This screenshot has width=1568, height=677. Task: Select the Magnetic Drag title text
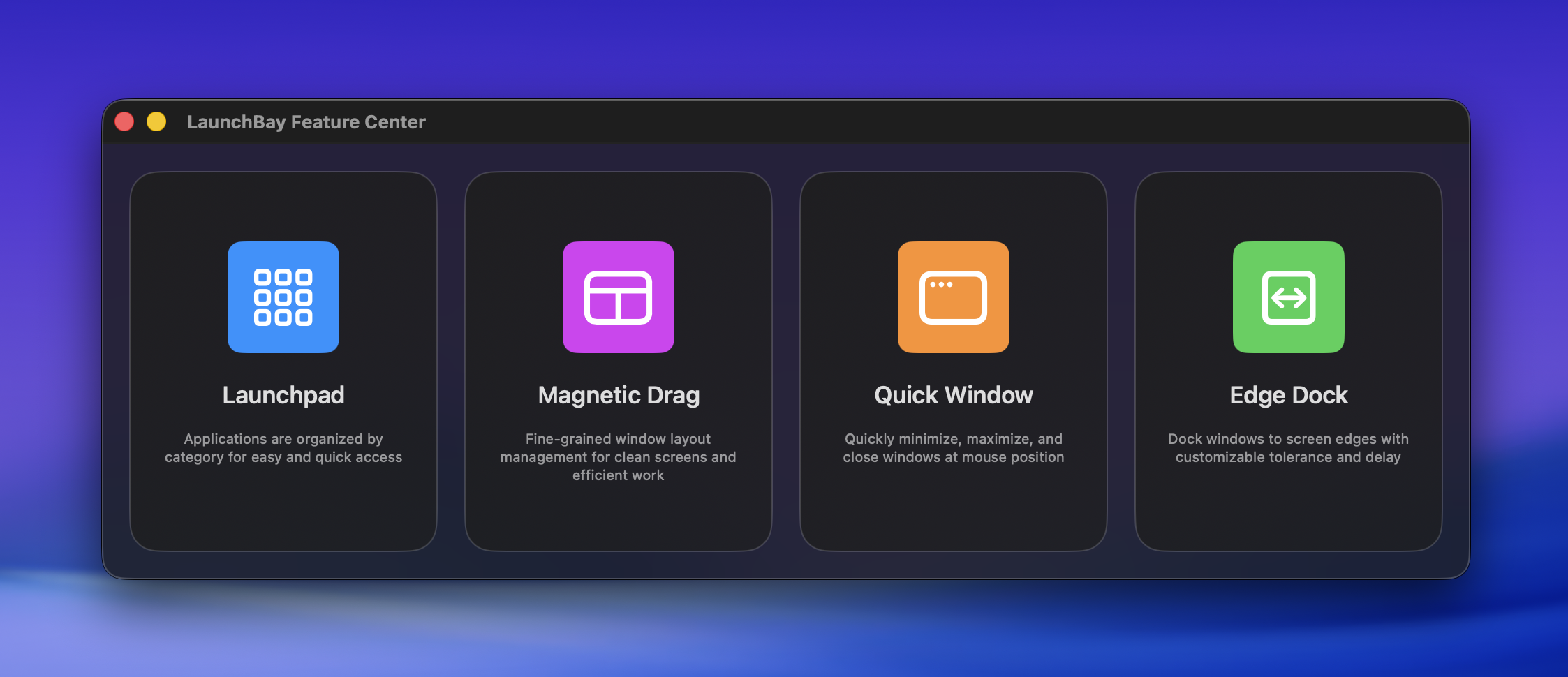[619, 395]
